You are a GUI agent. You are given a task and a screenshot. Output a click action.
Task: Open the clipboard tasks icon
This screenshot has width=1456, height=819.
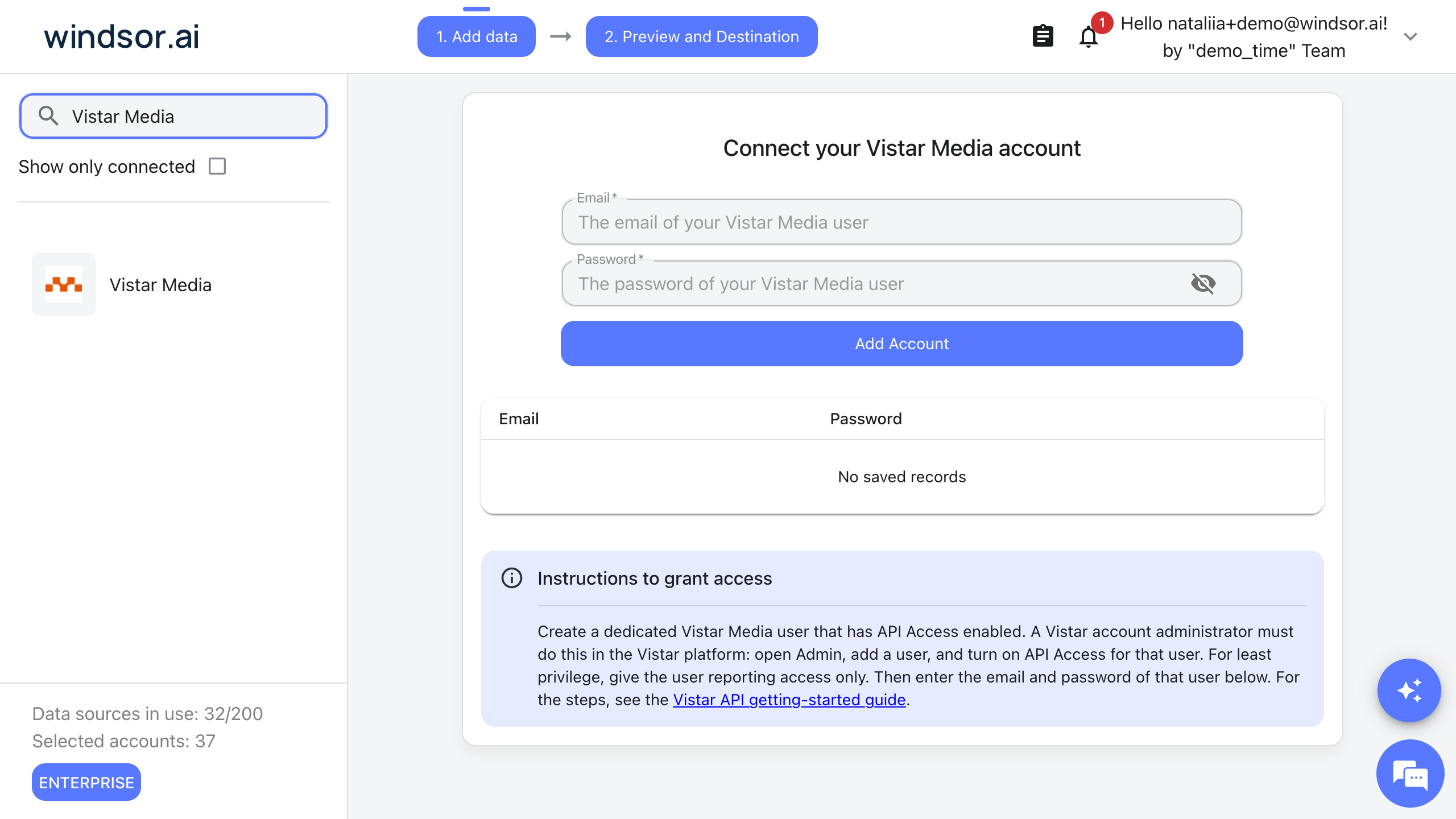click(1043, 36)
